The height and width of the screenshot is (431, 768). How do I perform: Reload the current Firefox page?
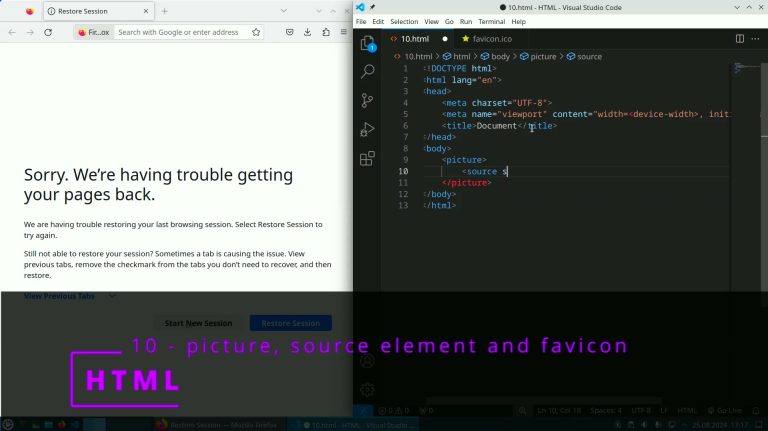[48, 32]
